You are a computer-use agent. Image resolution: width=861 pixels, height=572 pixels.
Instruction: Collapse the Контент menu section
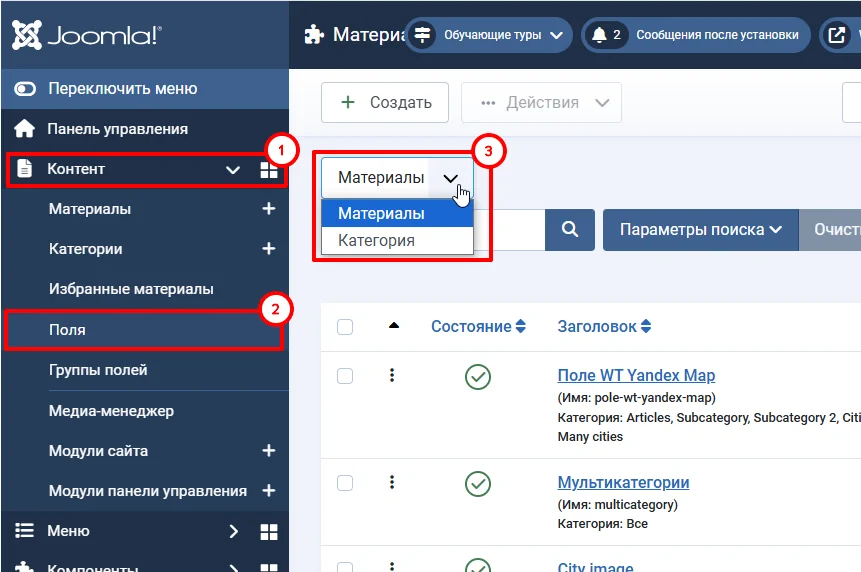pyautogui.click(x=233, y=170)
